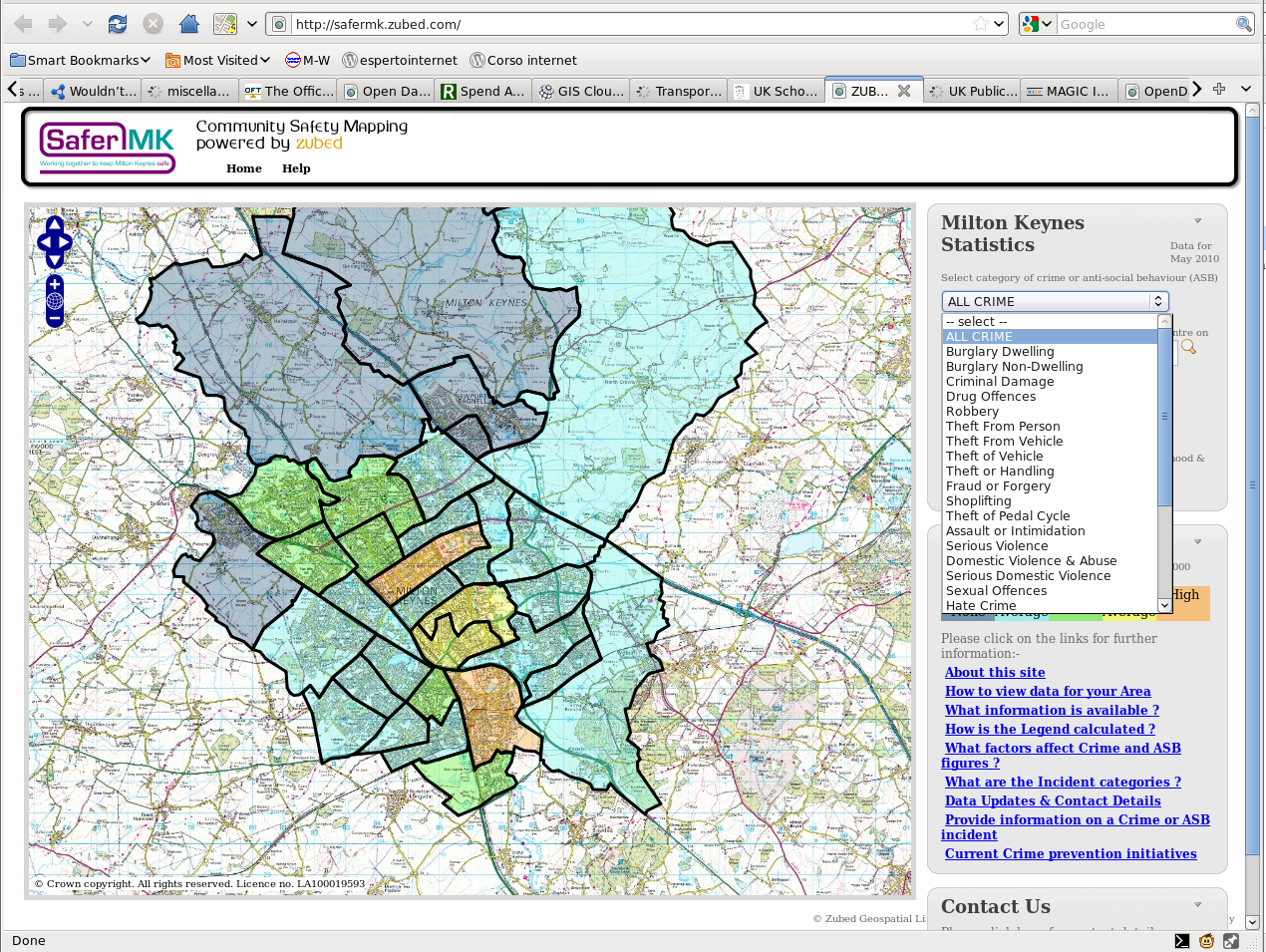Go back to the previous page

24,24
